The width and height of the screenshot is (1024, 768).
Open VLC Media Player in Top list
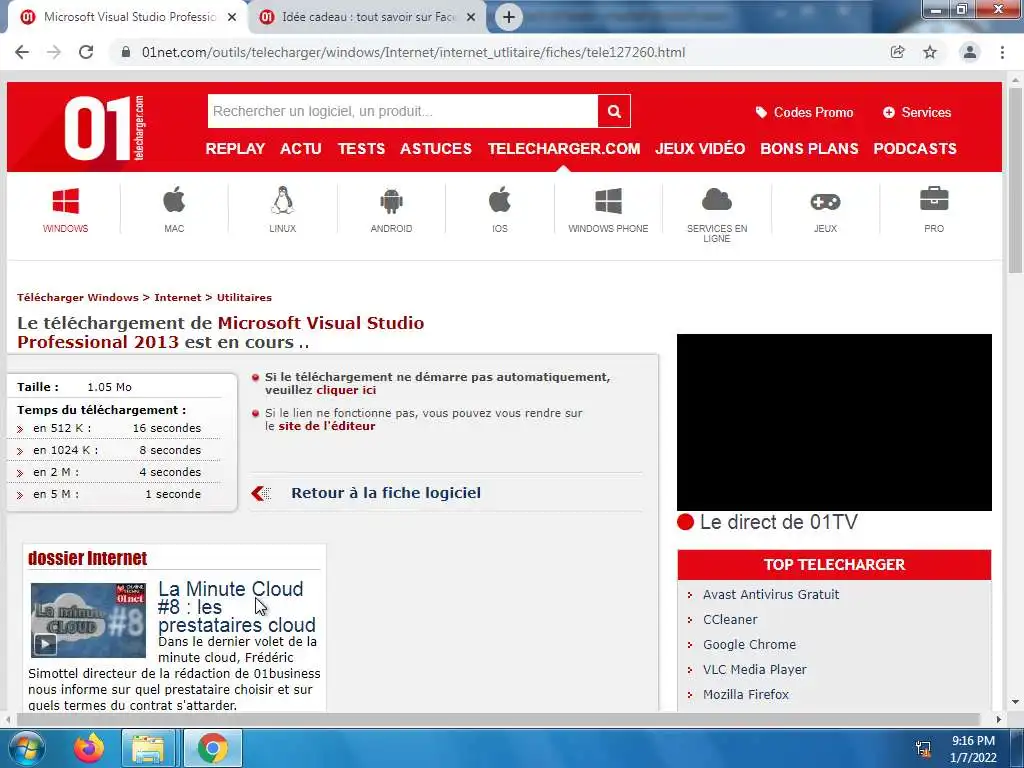point(754,669)
